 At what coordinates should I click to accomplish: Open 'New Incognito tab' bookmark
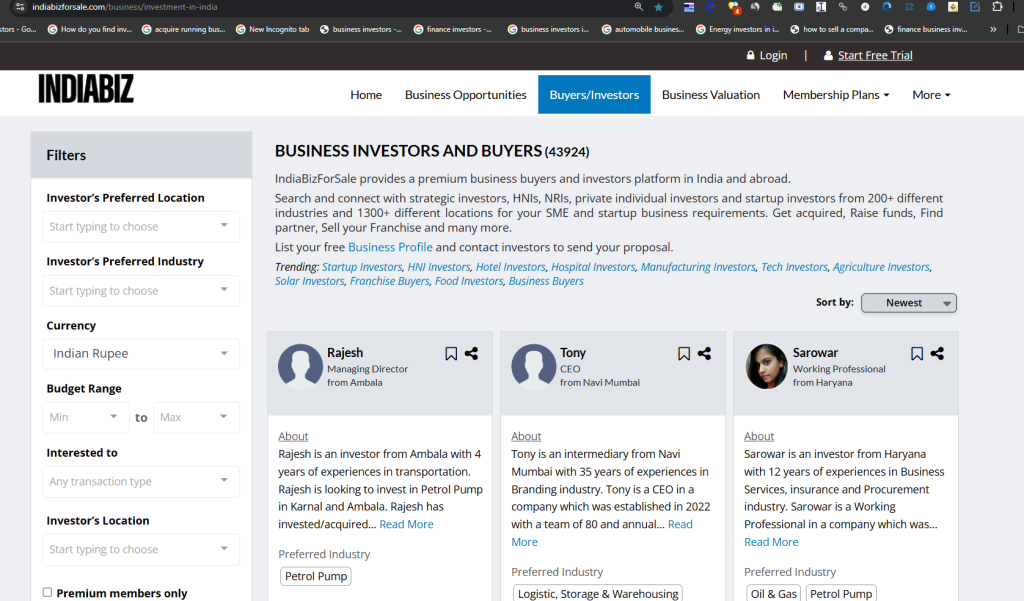click(272, 29)
